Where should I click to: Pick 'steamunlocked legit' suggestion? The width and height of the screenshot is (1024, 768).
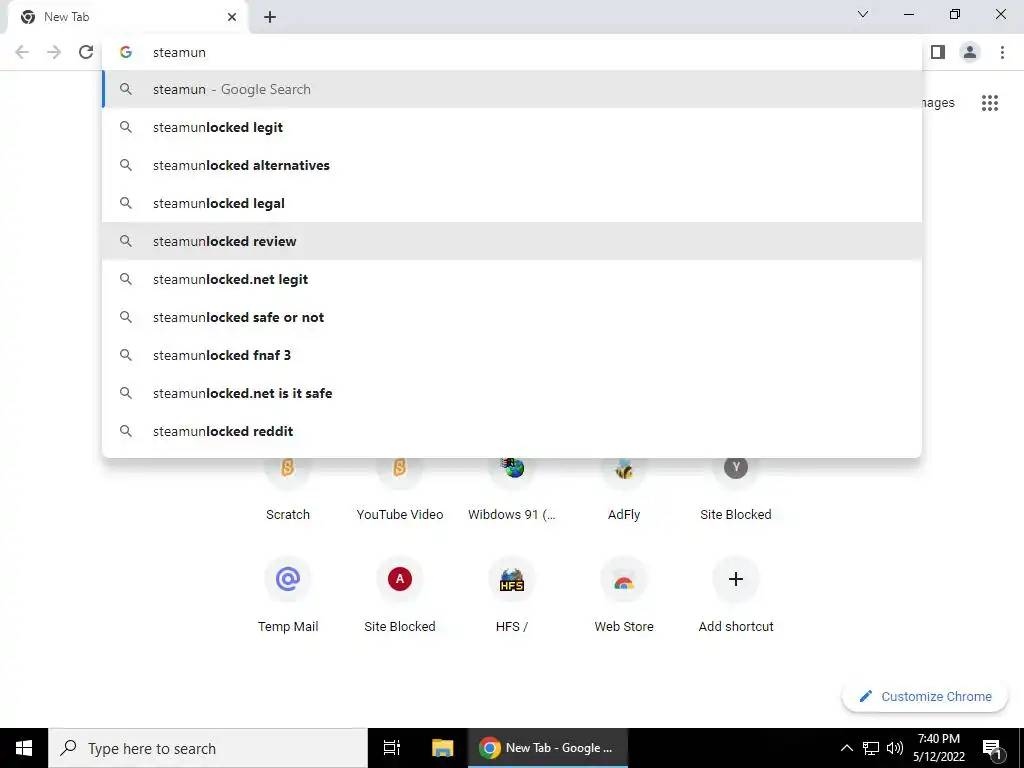click(x=512, y=127)
